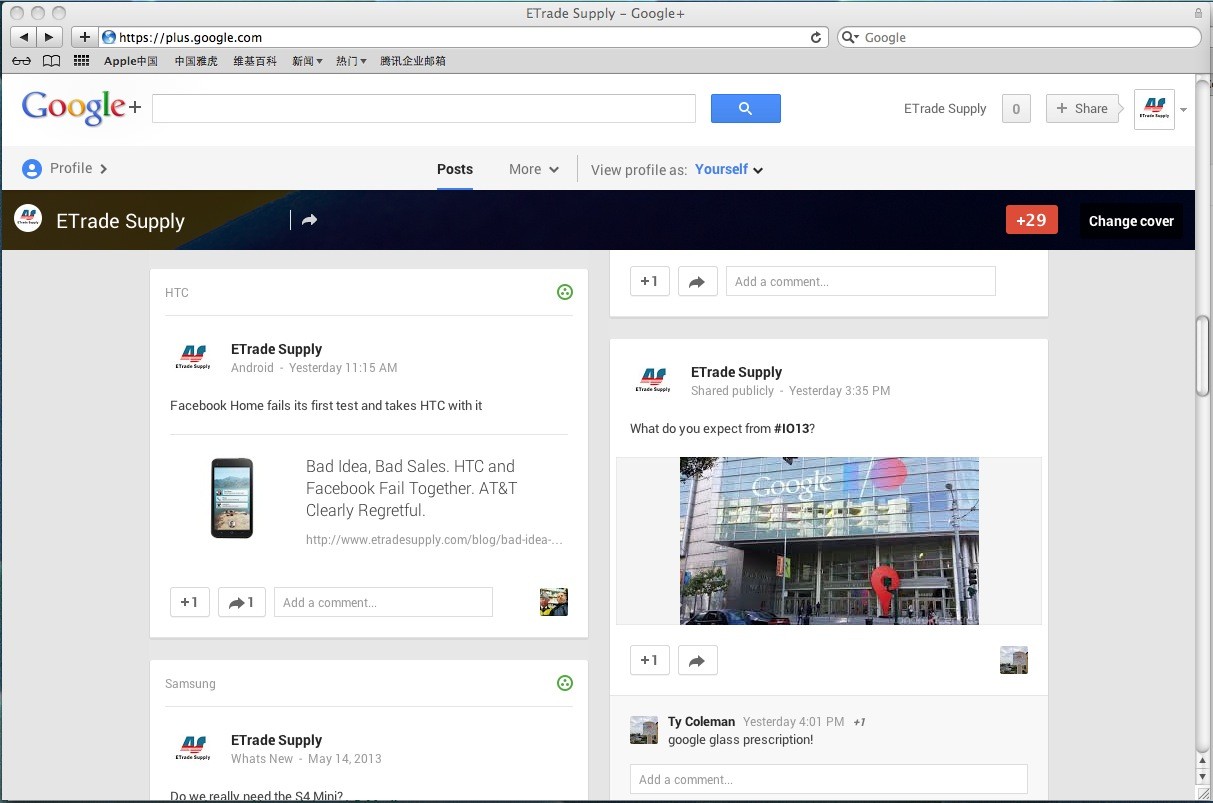Reload the page with the refresh icon
Image resolution: width=1213 pixels, height=803 pixels.
[x=816, y=37]
